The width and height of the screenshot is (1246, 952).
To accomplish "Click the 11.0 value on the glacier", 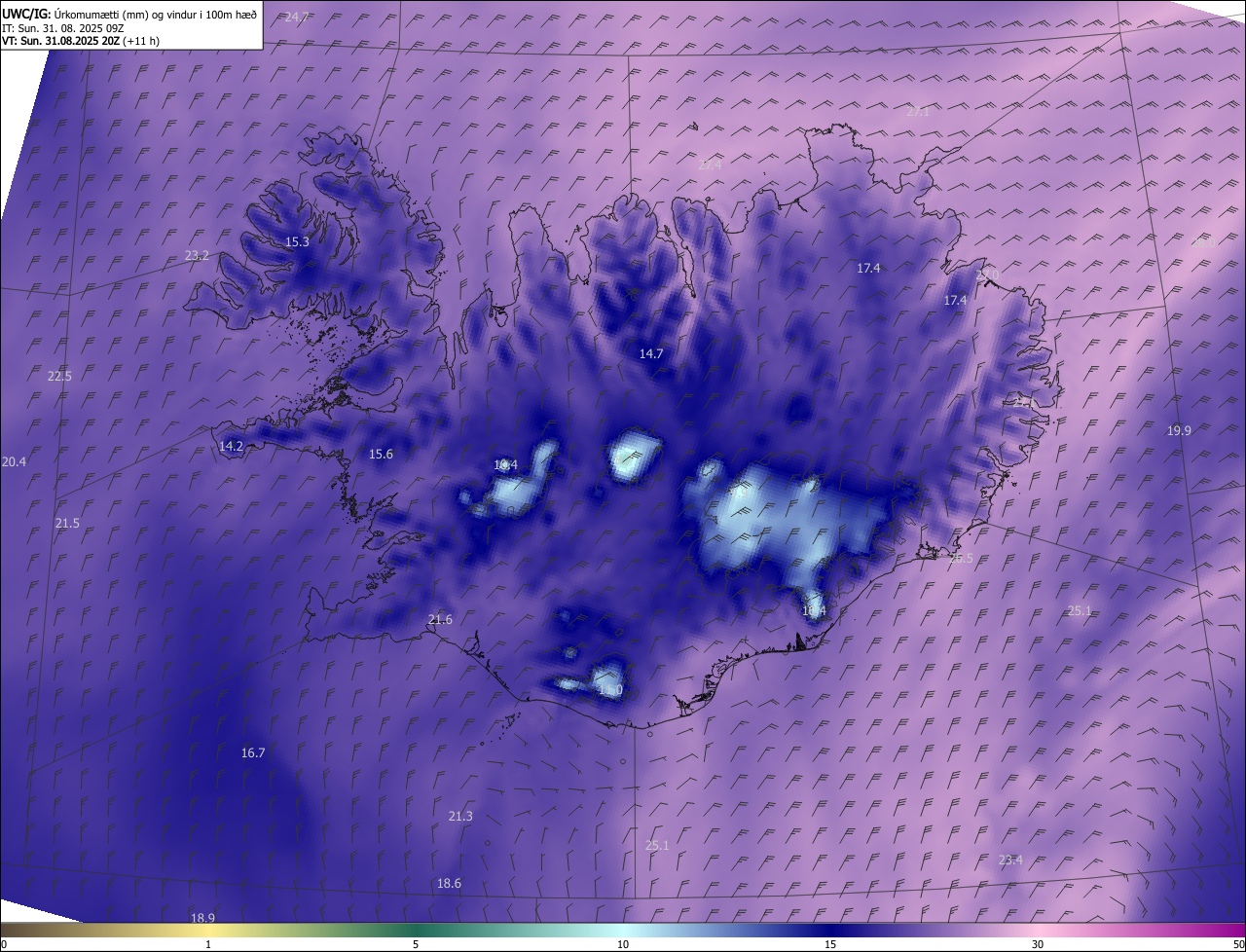I will (610, 690).
